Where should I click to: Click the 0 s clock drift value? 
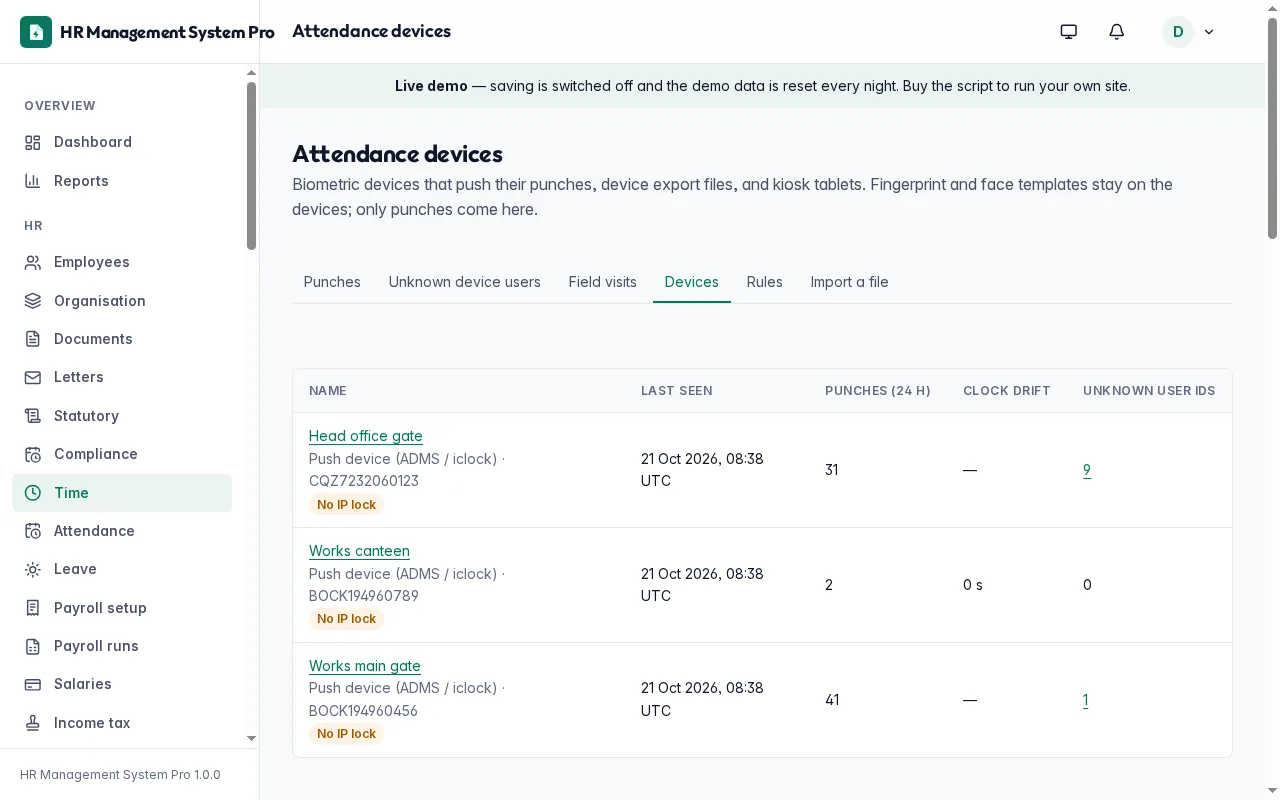pyautogui.click(x=973, y=585)
